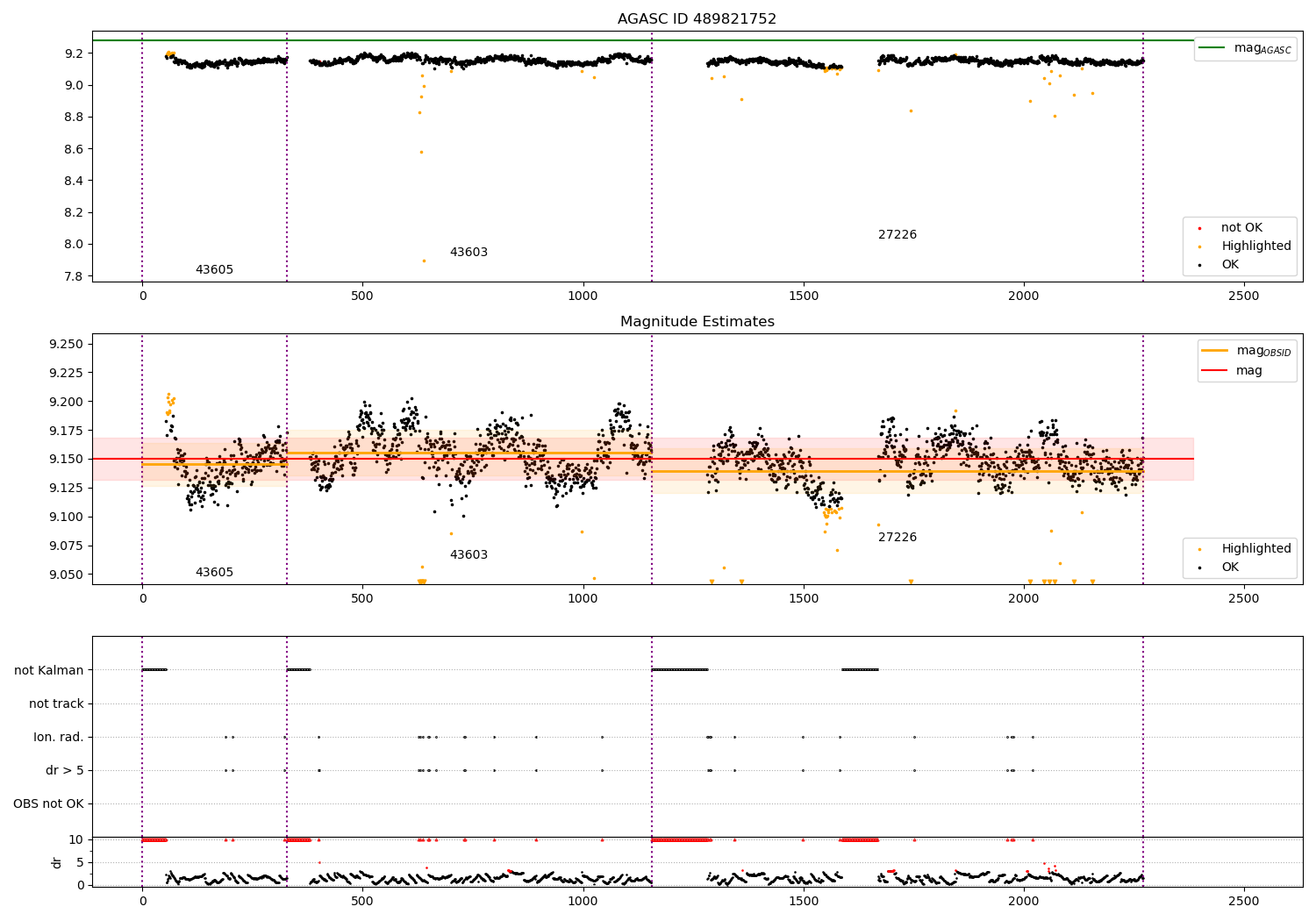The height and width of the screenshot is (921, 1316).
Task: Click 'Highlighted' in the top plot legend
Action: pyautogui.click(x=1247, y=246)
